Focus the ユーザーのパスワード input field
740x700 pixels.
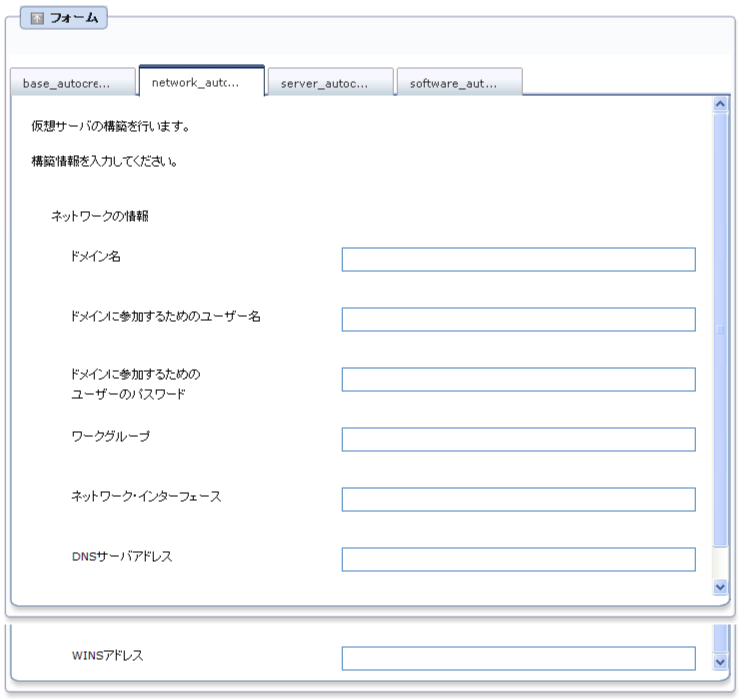point(518,380)
